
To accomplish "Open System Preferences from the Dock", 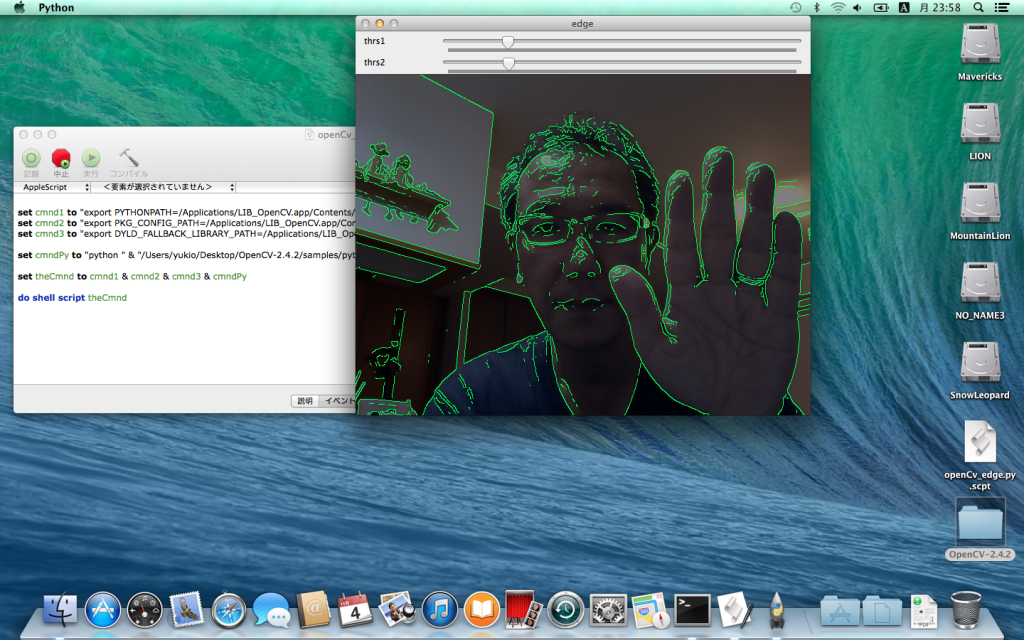I will coord(608,610).
